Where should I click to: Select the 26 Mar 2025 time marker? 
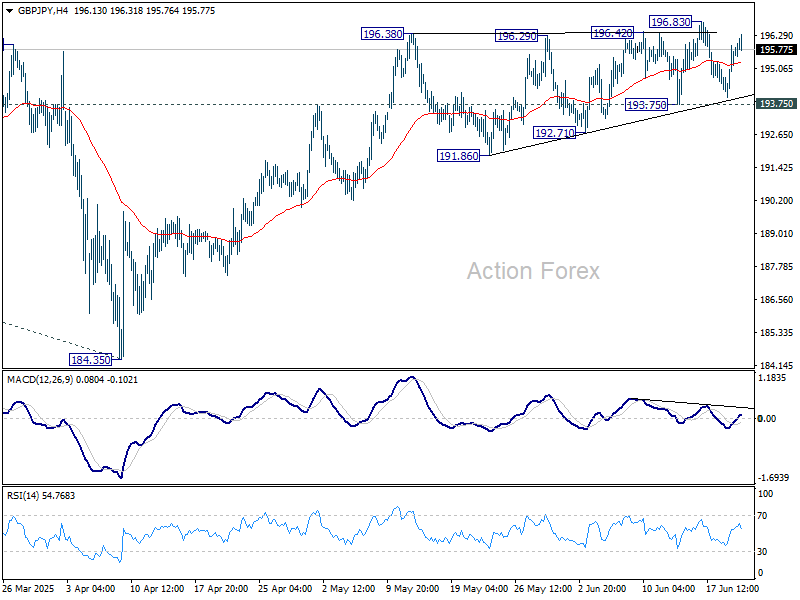click(x=29, y=589)
